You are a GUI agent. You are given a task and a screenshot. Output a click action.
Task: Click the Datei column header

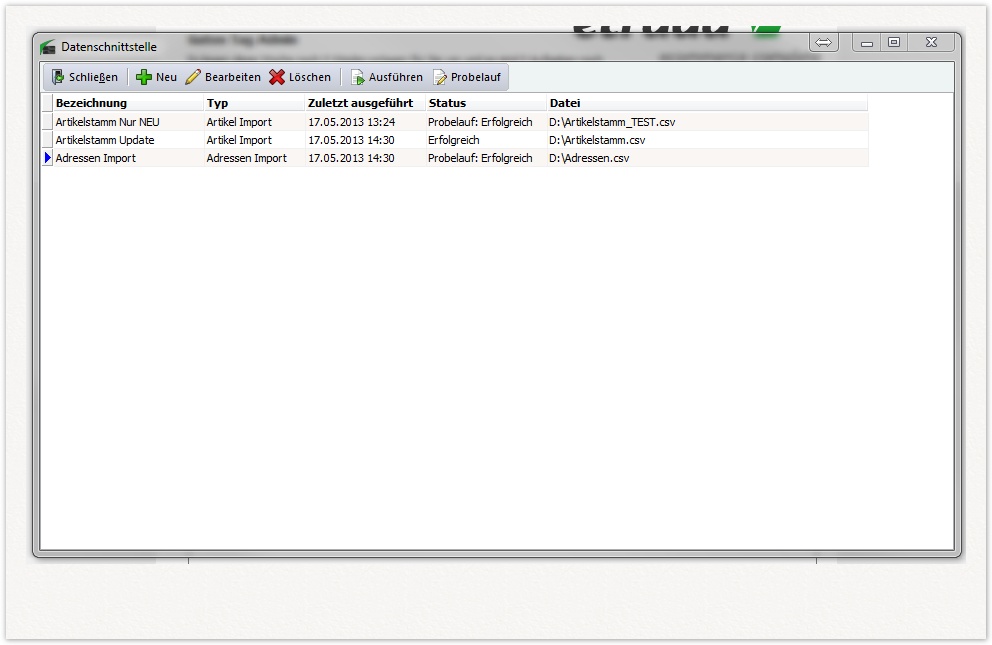tap(565, 103)
